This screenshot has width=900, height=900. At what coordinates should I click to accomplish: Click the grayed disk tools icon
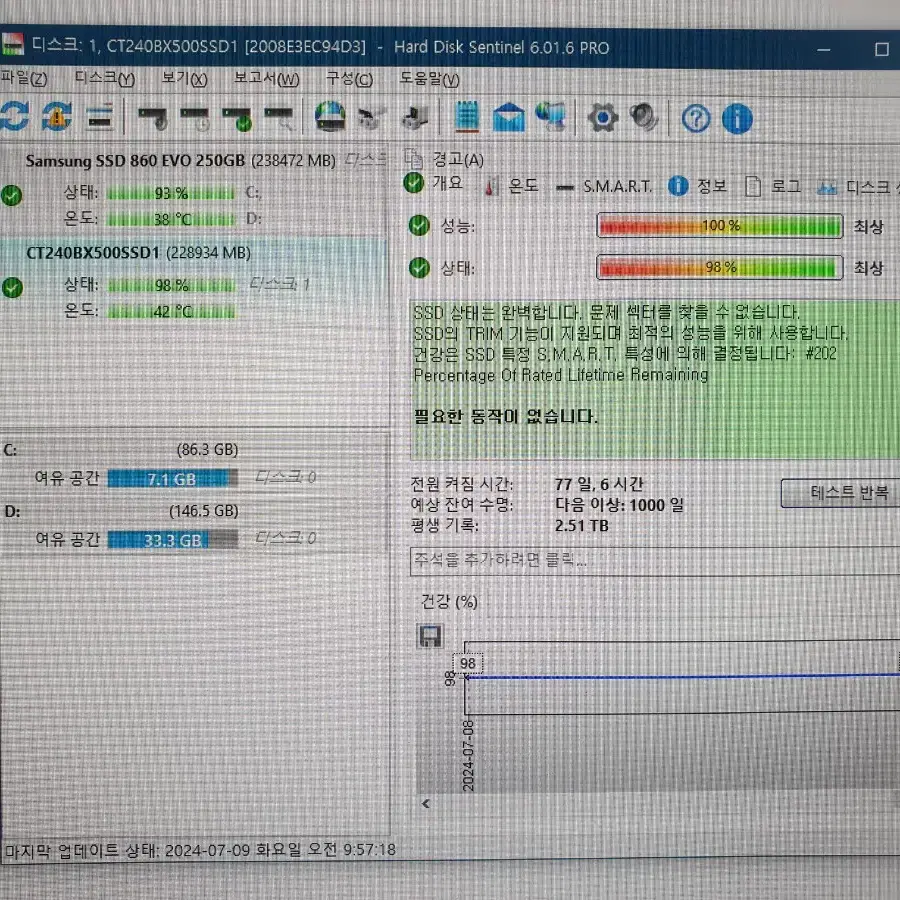pos(371,118)
